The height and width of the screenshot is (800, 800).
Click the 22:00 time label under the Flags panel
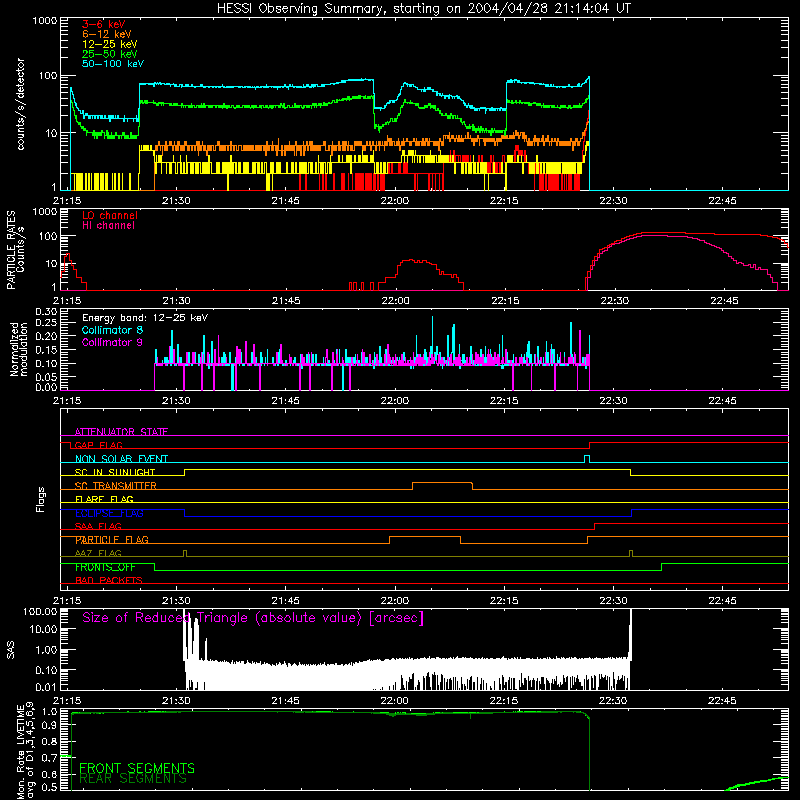pos(394,601)
